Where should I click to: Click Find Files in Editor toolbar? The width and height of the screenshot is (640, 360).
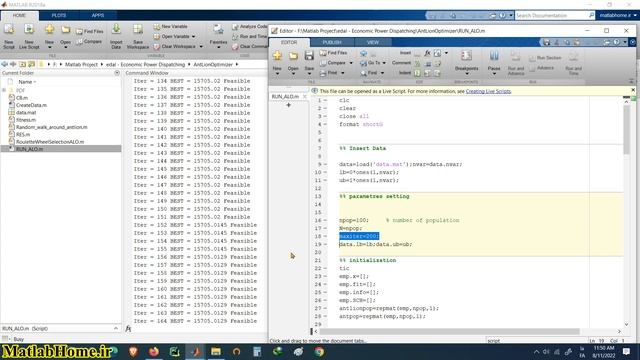click(333, 53)
